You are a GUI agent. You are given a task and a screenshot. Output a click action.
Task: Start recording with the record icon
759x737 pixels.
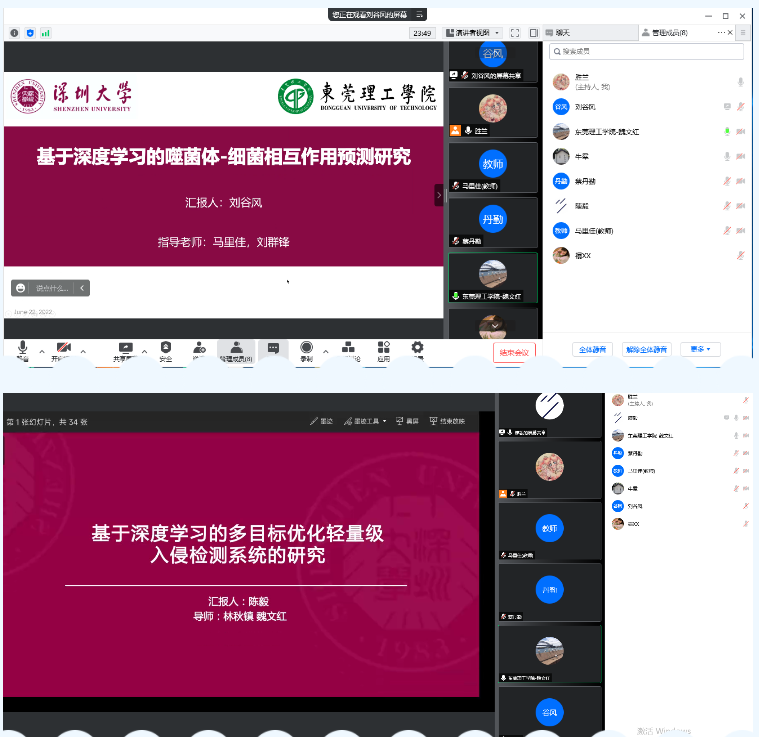tap(307, 350)
